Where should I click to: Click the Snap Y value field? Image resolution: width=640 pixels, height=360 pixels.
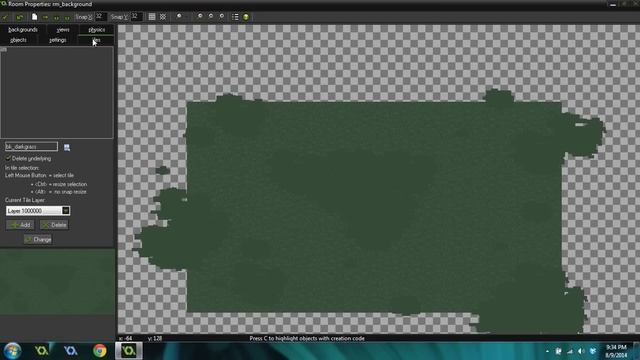136,17
